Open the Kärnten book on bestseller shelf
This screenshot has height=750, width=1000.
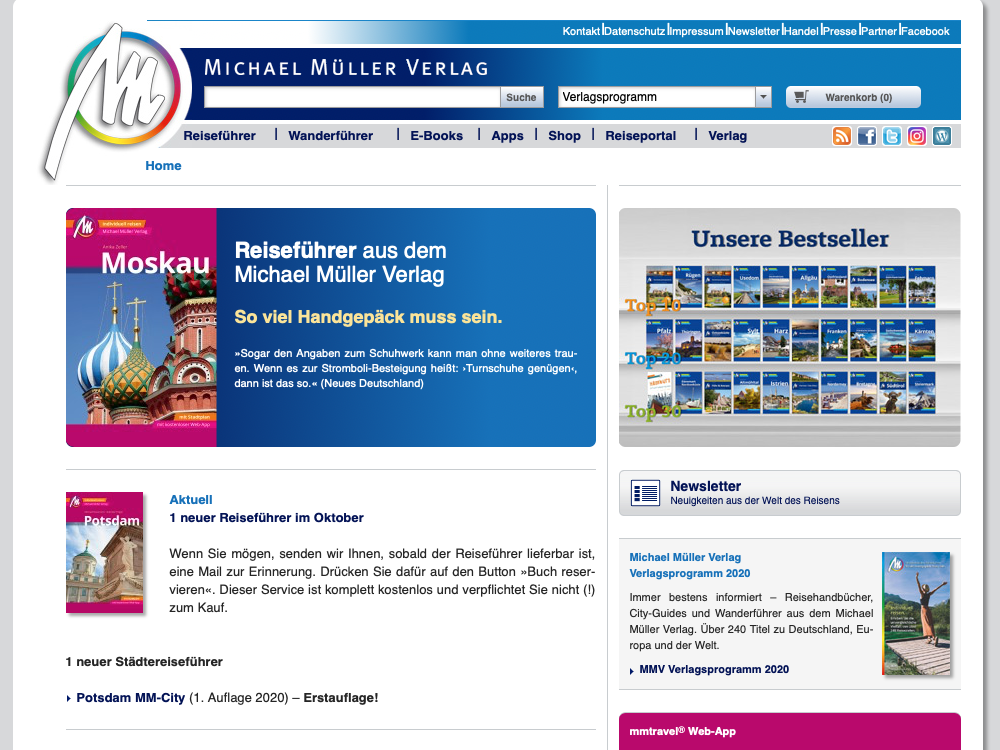click(922, 340)
